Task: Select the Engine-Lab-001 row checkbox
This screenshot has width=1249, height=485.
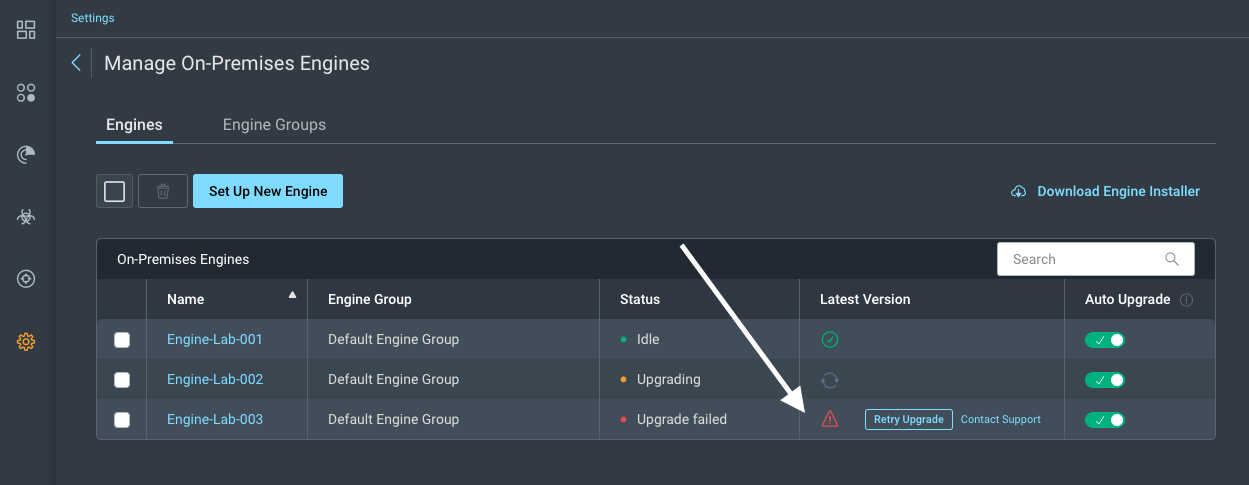Action: (122, 340)
